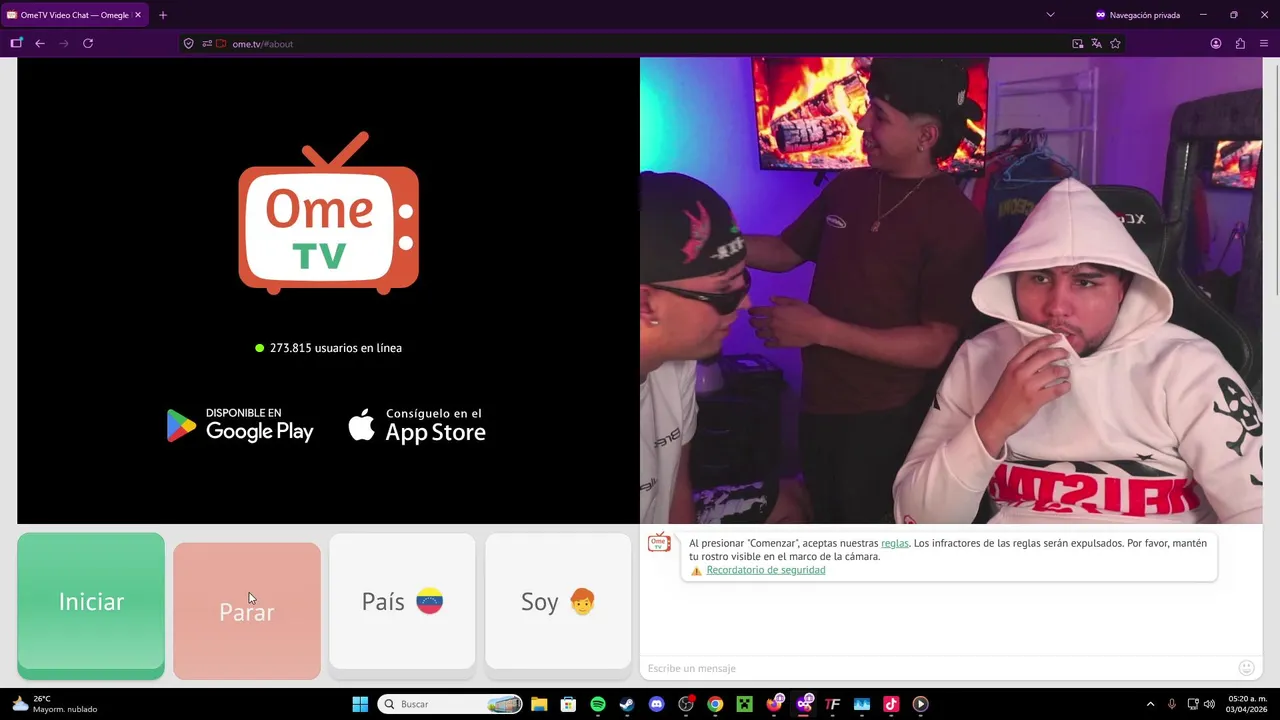Open the emoji picker in chat
Screen dimensions: 1280x720
pos(1246,668)
